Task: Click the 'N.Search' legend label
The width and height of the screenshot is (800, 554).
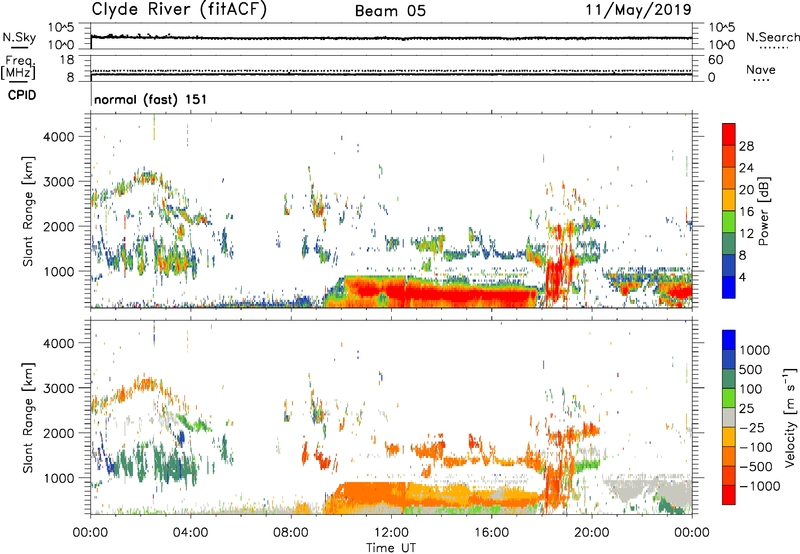Action: [x=773, y=37]
